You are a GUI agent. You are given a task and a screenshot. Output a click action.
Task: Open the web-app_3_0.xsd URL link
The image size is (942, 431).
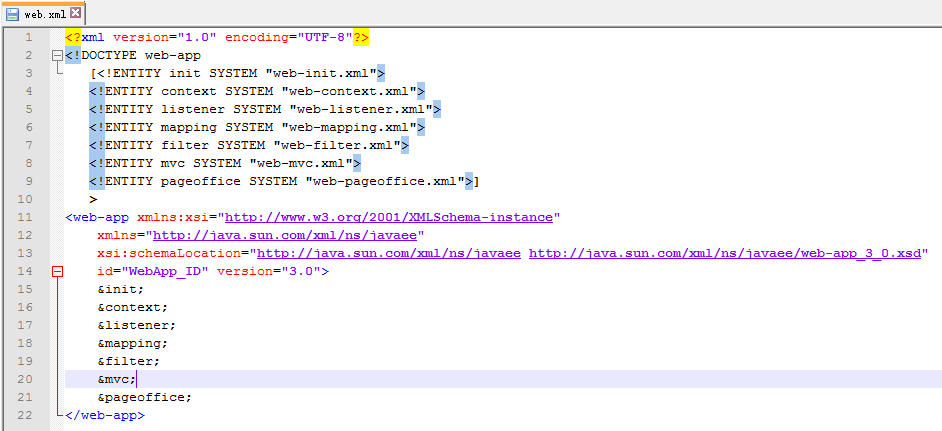pyautogui.click(x=725, y=254)
